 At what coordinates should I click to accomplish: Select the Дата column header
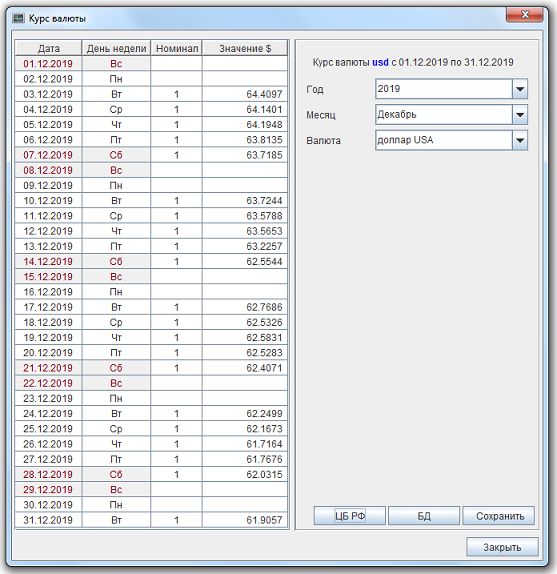click(49, 48)
